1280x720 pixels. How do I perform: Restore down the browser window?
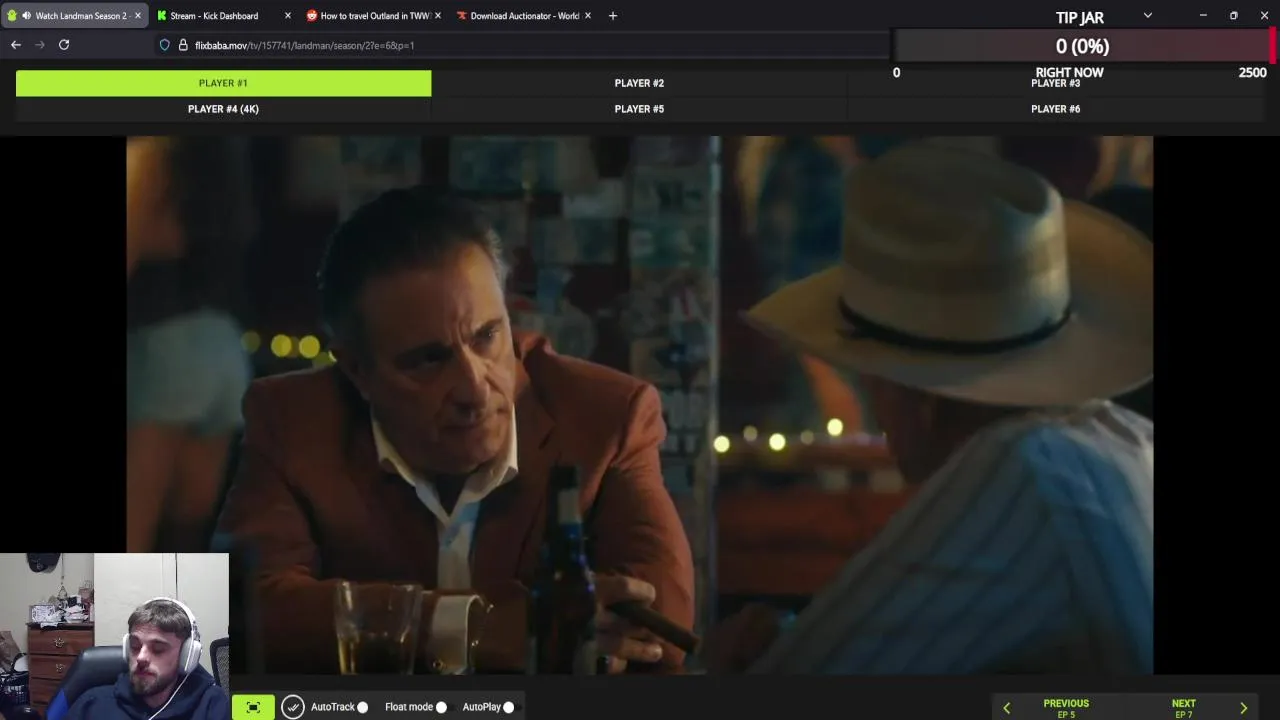pos(1234,16)
